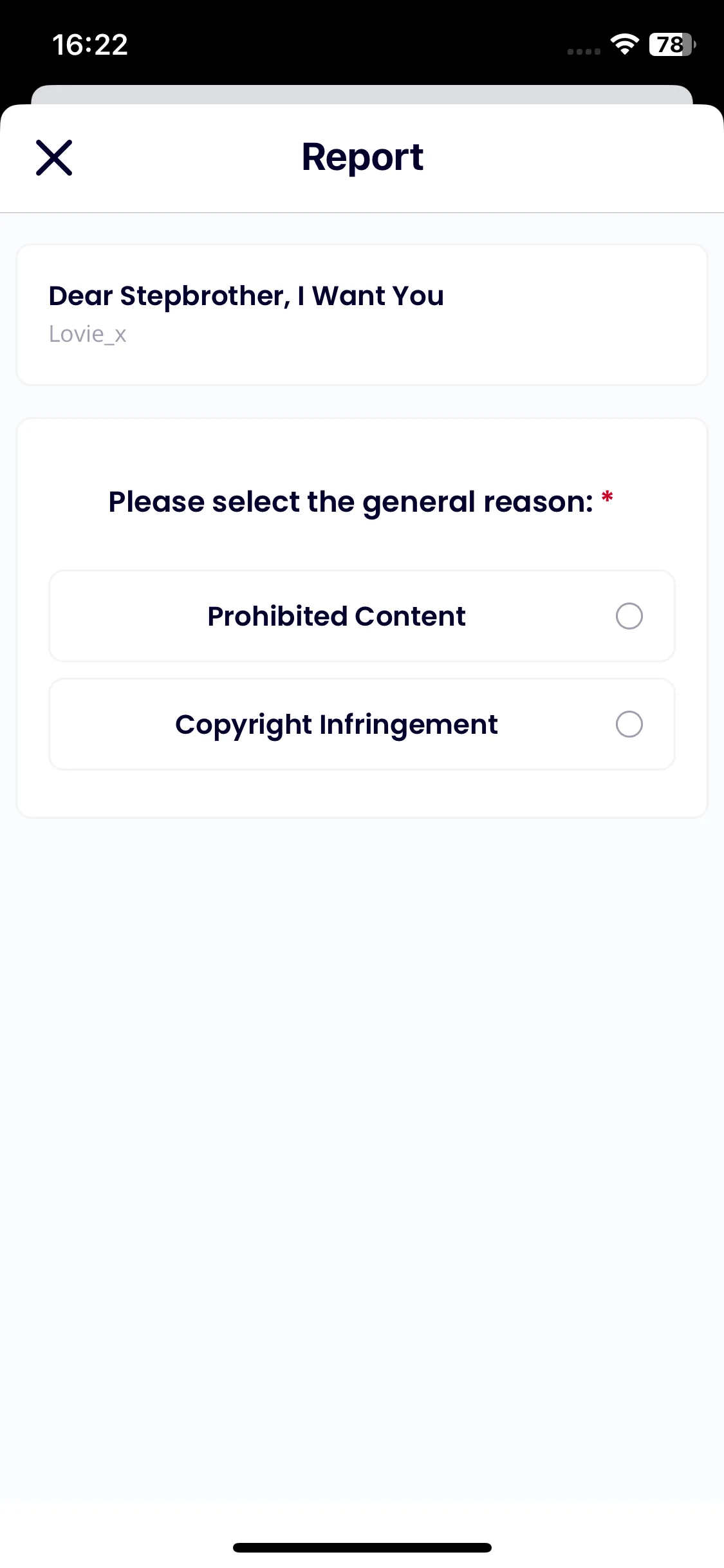This screenshot has height=1568, width=724.
Task: Tap the Report header title
Action: click(362, 158)
